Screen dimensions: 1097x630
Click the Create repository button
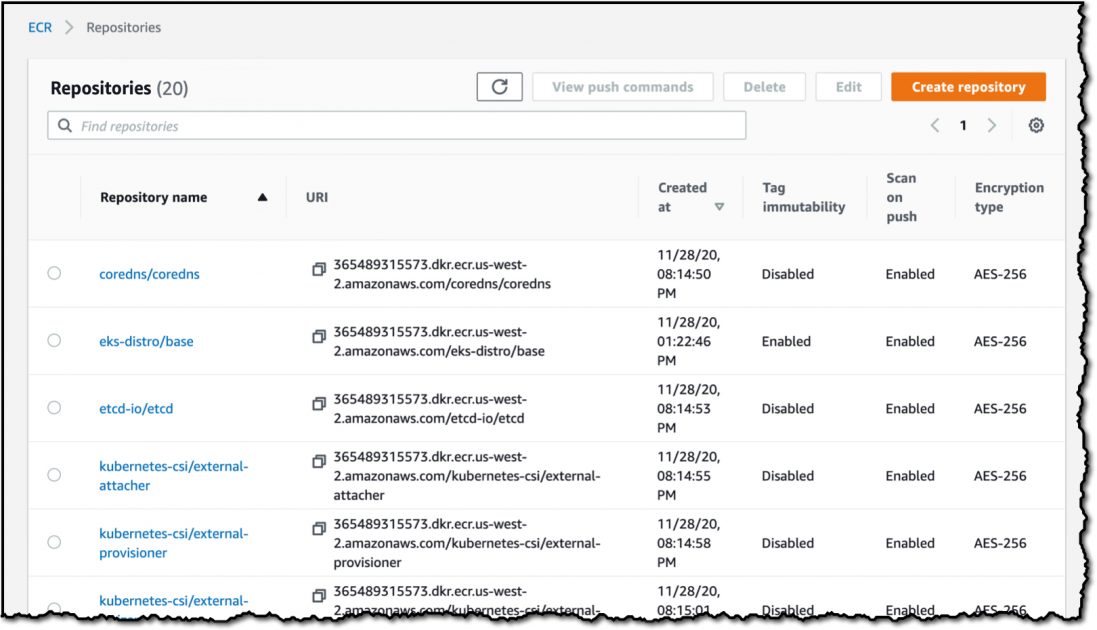[x=966, y=87]
